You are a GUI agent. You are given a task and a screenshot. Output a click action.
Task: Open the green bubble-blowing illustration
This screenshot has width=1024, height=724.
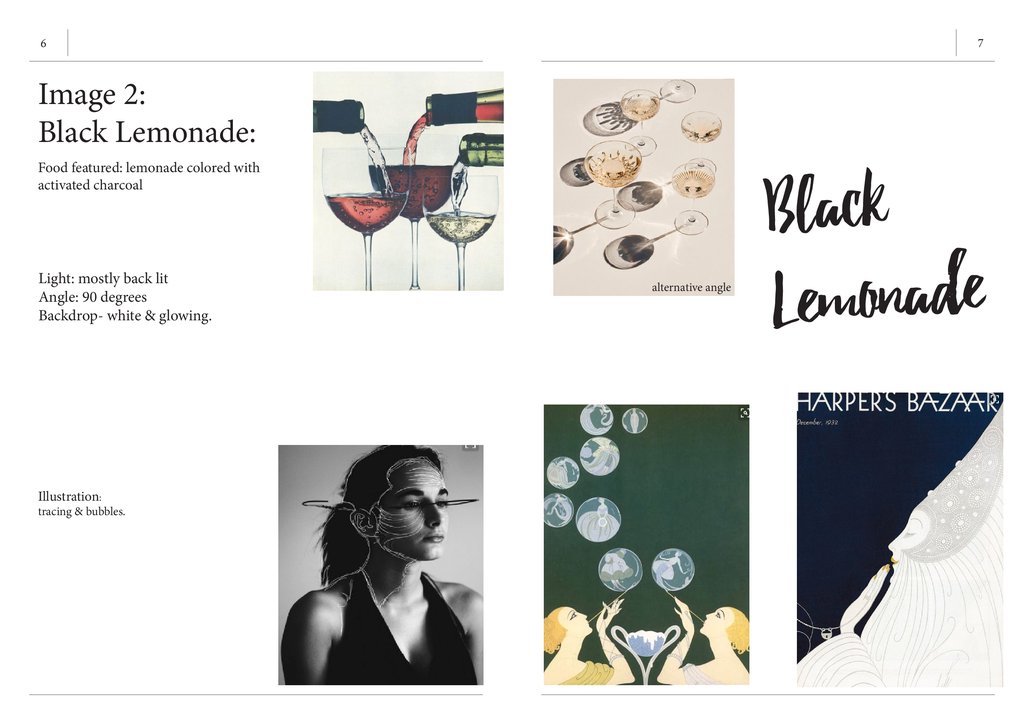[x=647, y=544]
